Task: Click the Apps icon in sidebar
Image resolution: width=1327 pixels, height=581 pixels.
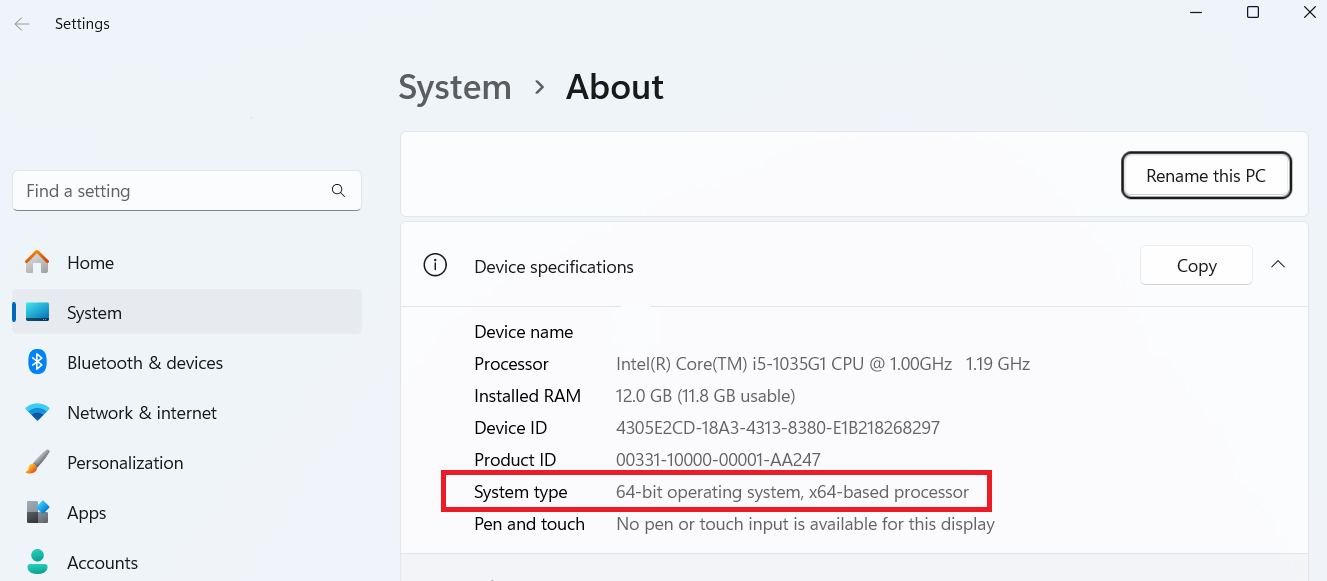Action: click(37, 512)
